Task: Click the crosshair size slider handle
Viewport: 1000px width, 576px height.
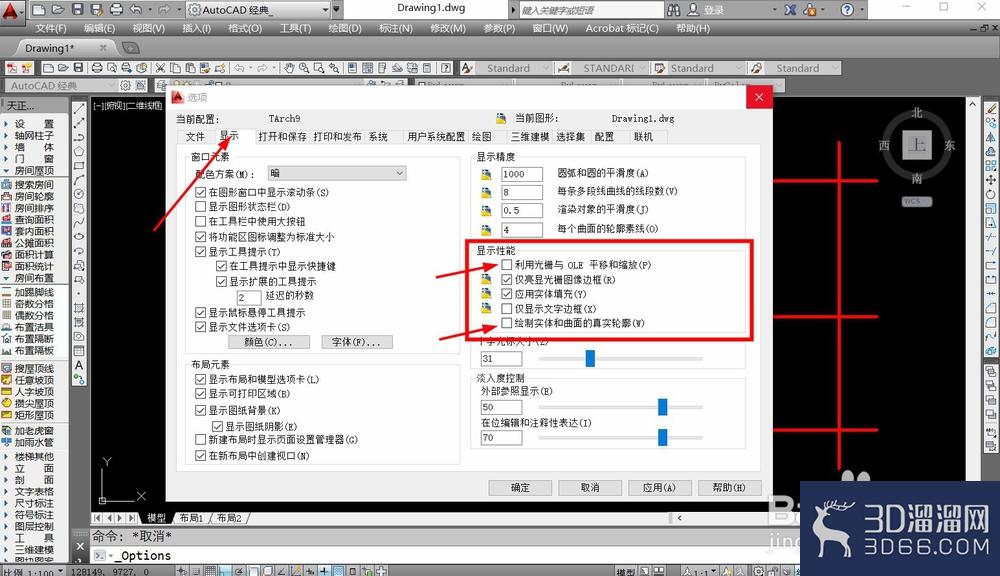Action: 590,358
